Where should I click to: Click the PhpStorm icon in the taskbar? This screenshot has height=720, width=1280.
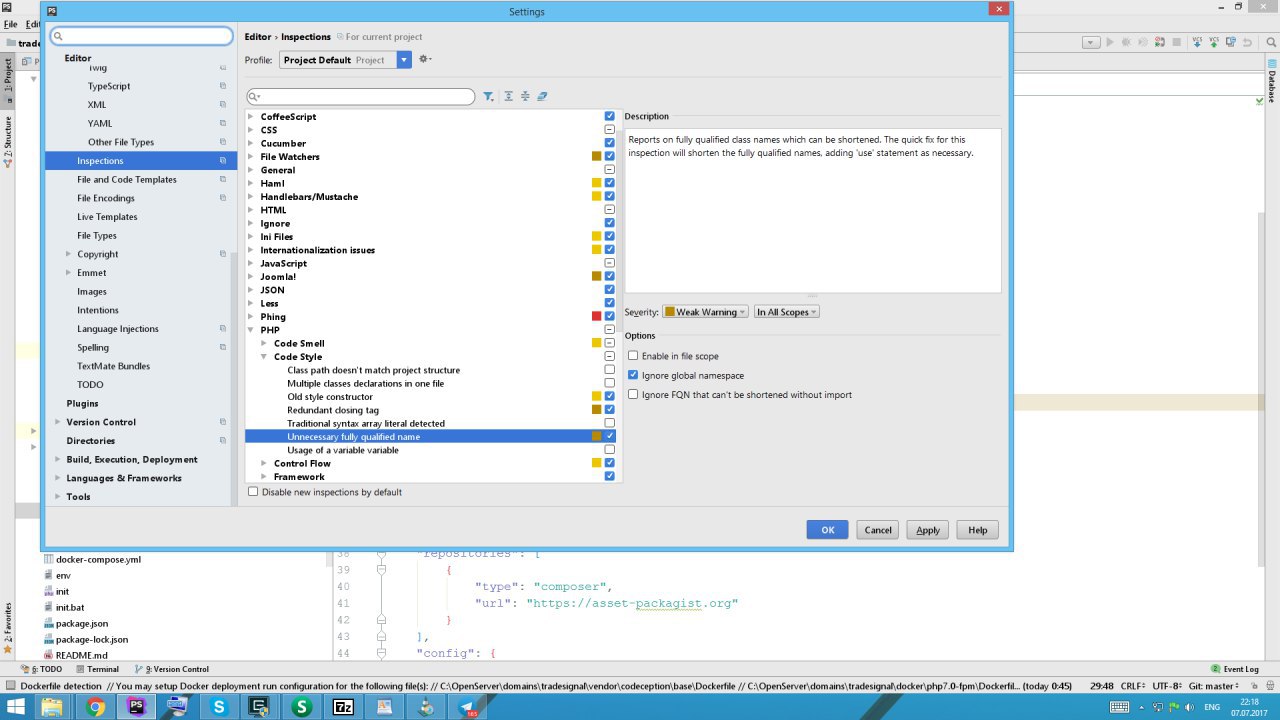pyautogui.click(x=136, y=707)
